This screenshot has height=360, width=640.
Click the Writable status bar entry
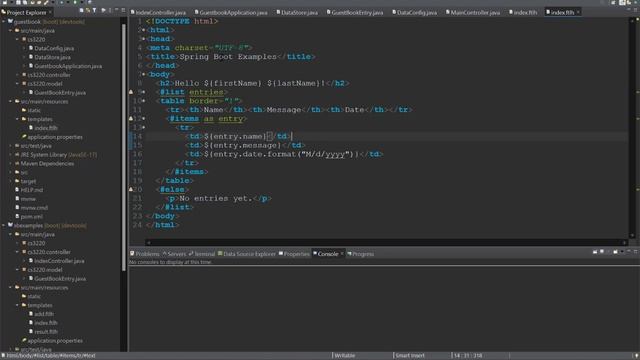344,356
